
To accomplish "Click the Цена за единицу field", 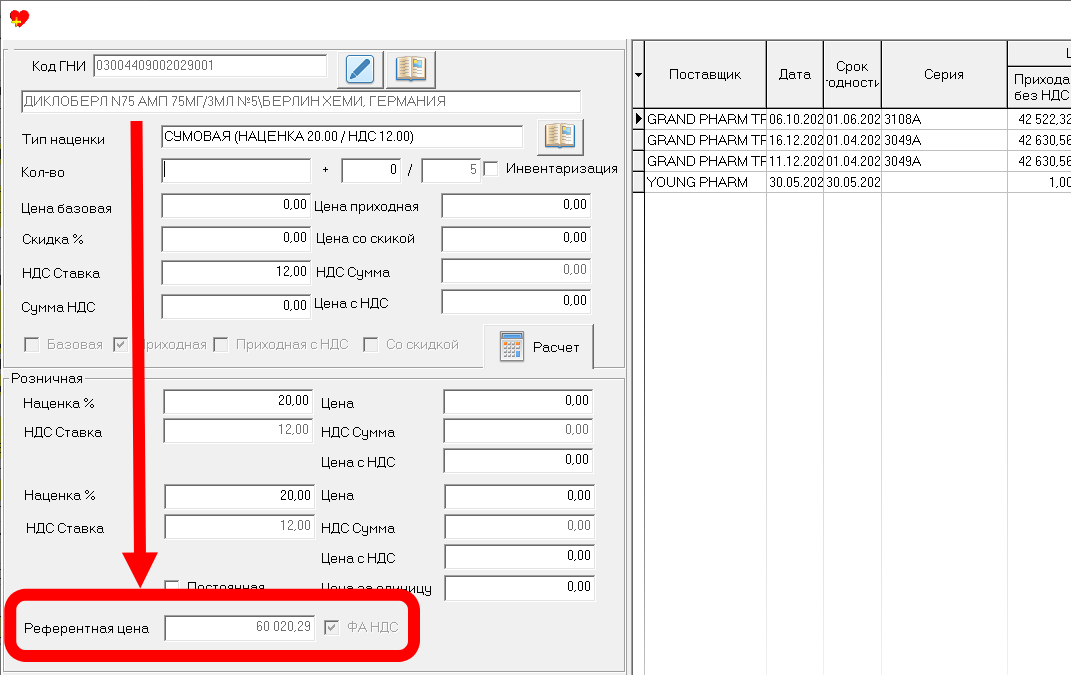I will point(519,588).
